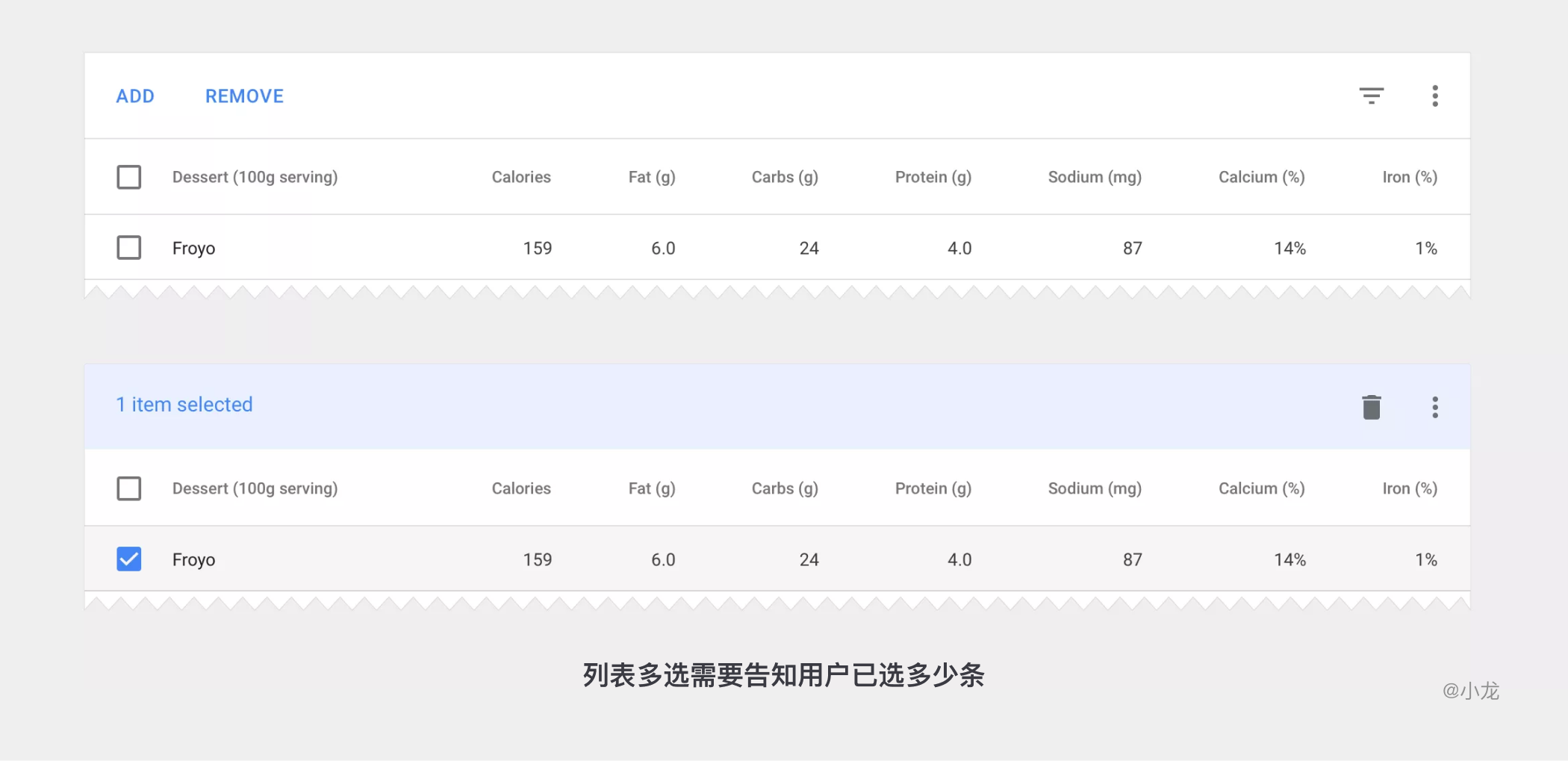Sort by Fat (g) in the top table
This screenshot has width=1568, height=761.
point(651,177)
